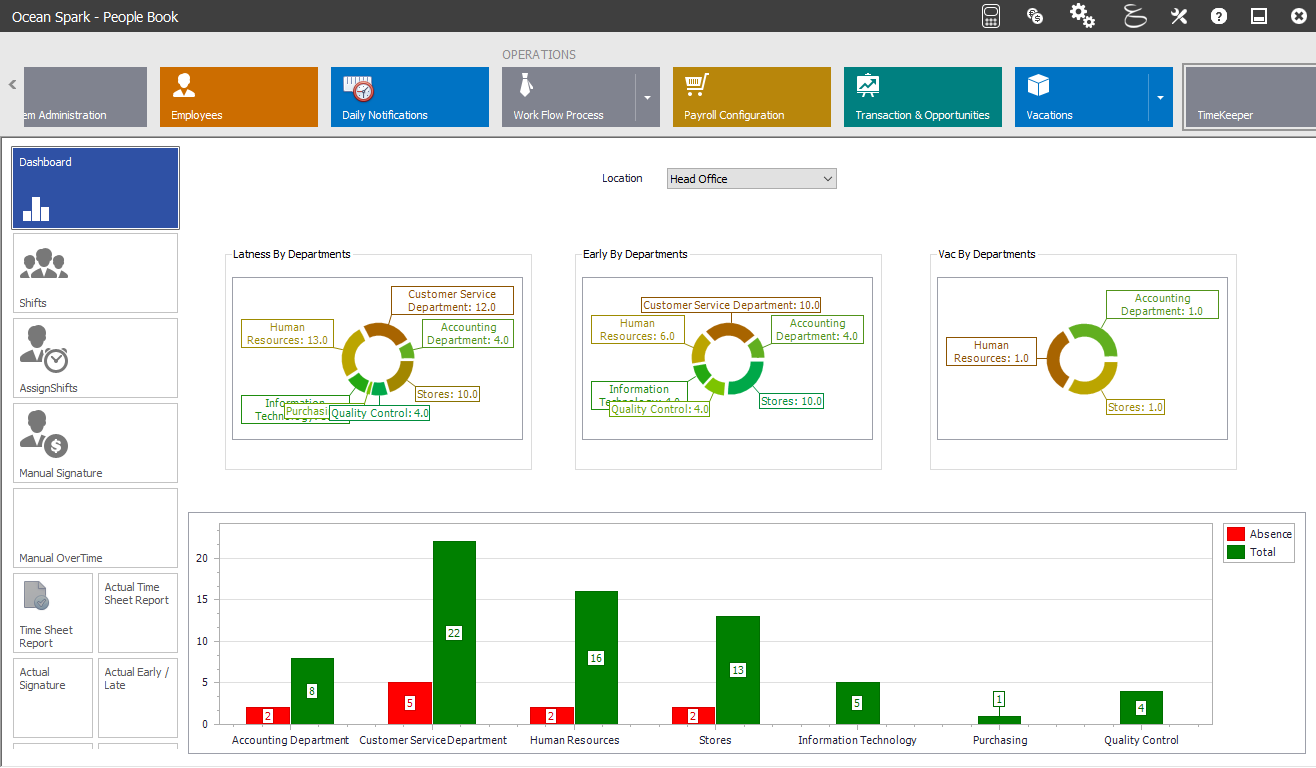Viewport: 1316px width, 768px height.
Task: Click 'Quality Control: 4.0' in Early chart
Action: 659,409
